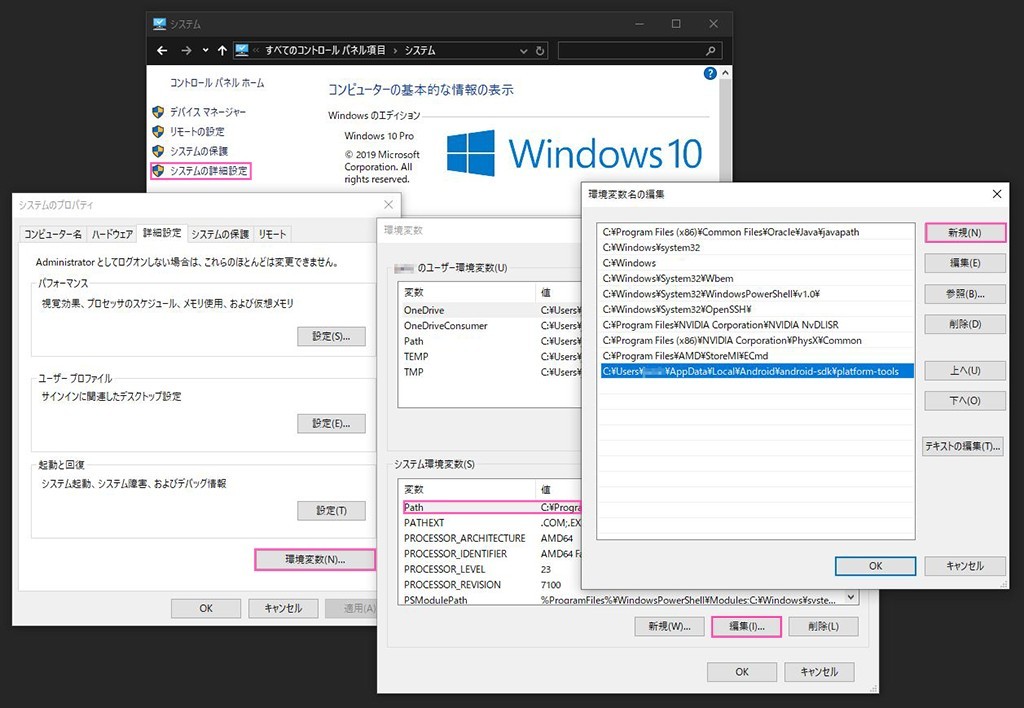Click the back arrow in System window
This screenshot has height=708, width=1024.
163,50
